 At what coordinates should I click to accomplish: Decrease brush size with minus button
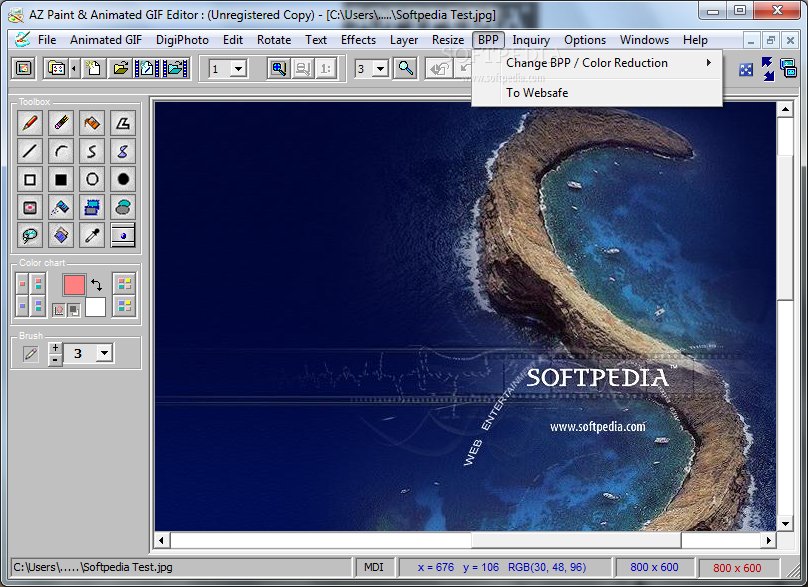[55, 360]
